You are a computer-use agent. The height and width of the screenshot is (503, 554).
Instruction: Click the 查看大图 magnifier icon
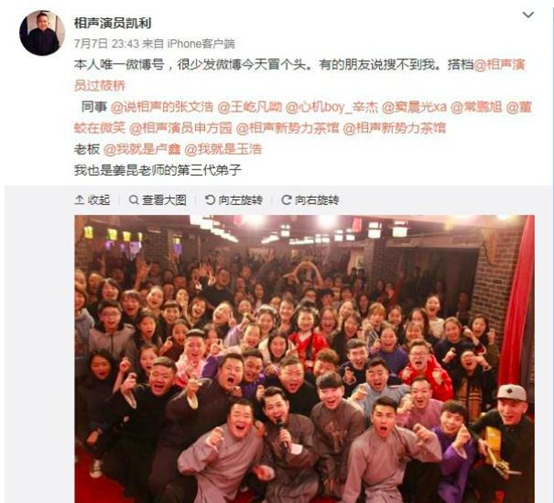click(134, 200)
